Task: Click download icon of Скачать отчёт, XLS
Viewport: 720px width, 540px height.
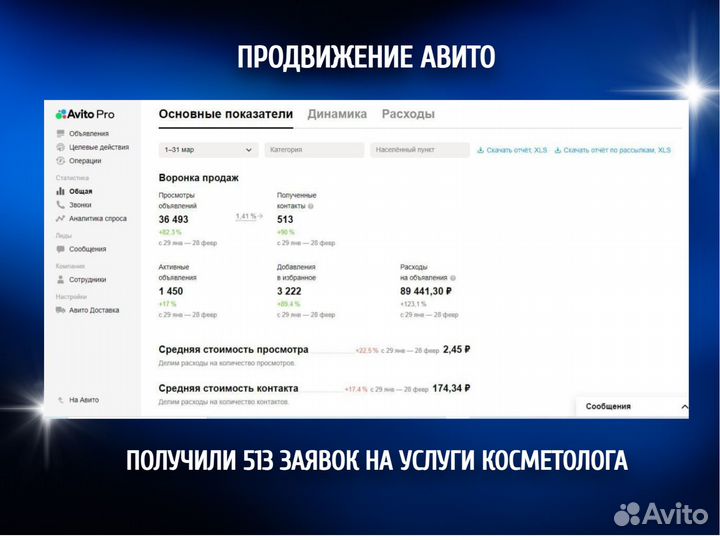Action: [480, 150]
